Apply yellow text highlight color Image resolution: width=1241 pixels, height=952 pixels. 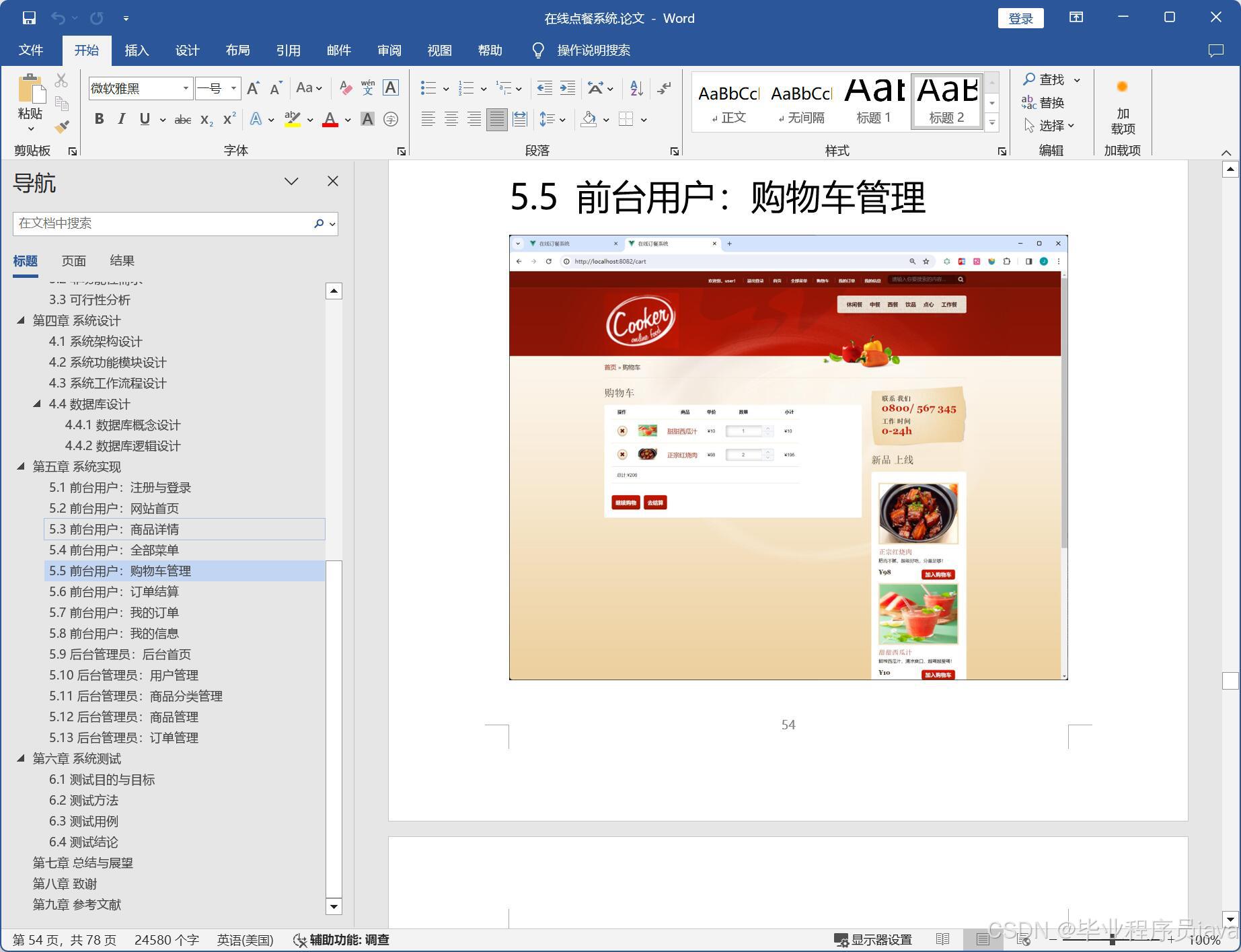(x=292, y=120)
